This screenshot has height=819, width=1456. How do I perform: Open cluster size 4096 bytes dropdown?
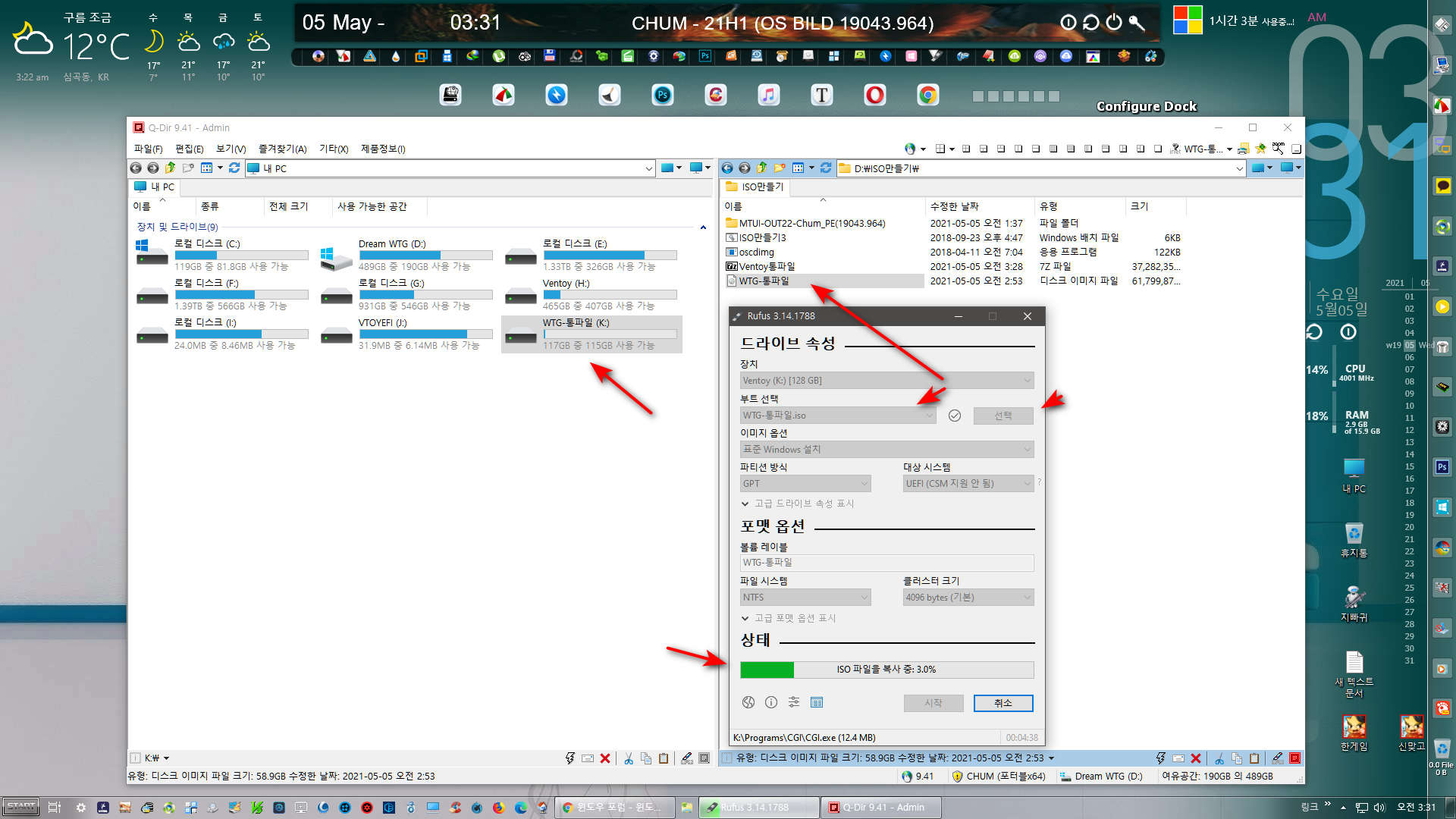968,598
